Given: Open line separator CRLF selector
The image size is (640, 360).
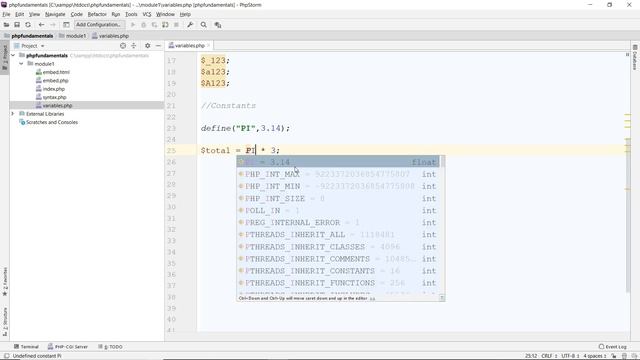Looking at the screenshot, I should click(549, 356).
